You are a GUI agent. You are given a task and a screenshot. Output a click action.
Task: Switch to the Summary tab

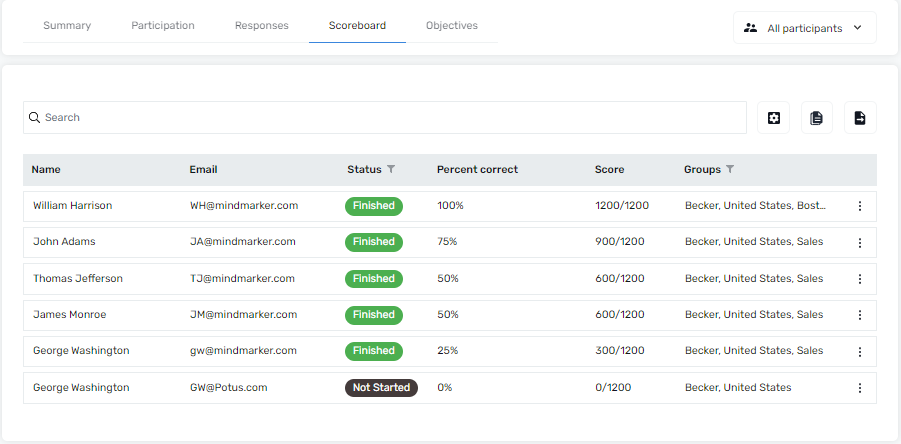click(x=67, y=26)
